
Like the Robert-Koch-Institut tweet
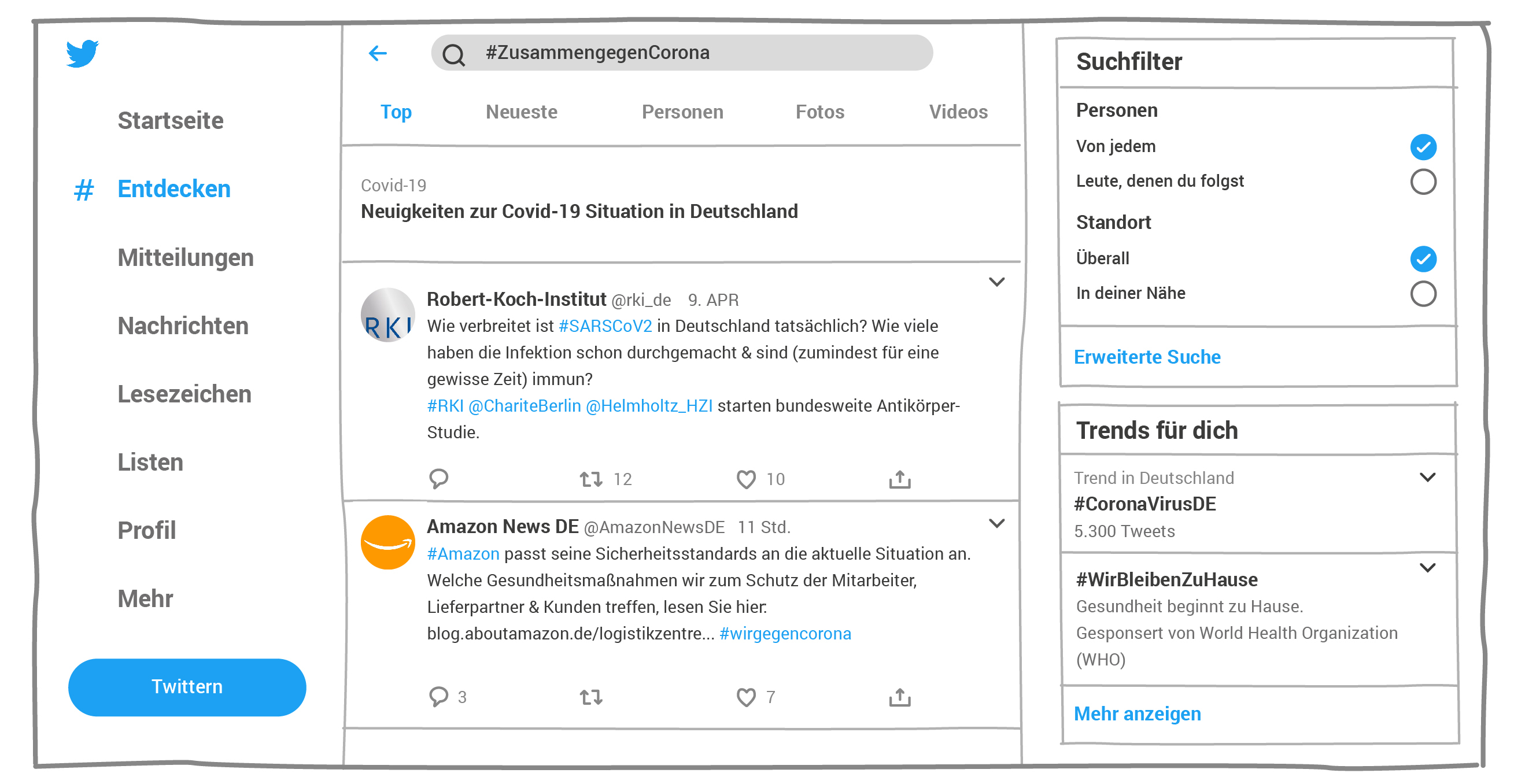pos(746,479)
